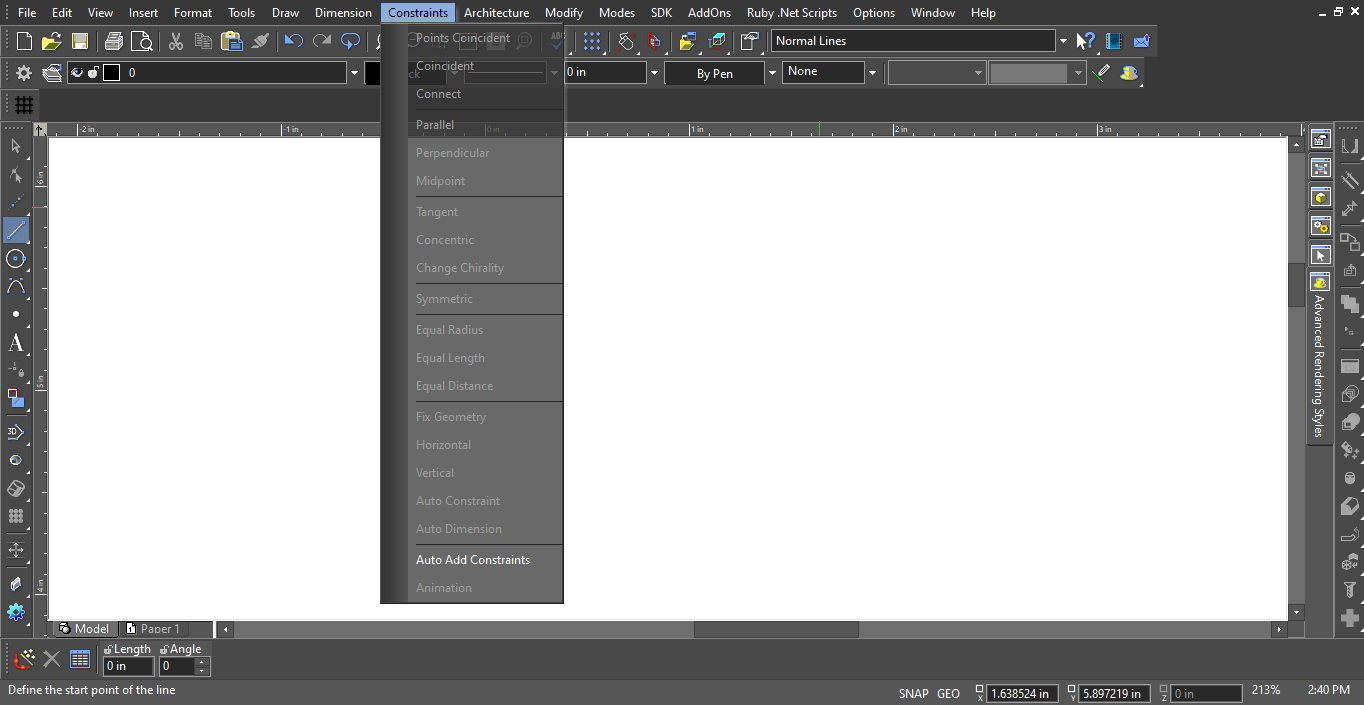The image size is (1364, 705).
Task: Choose Parallel from the Constraints menu
Action: point(434,124)
